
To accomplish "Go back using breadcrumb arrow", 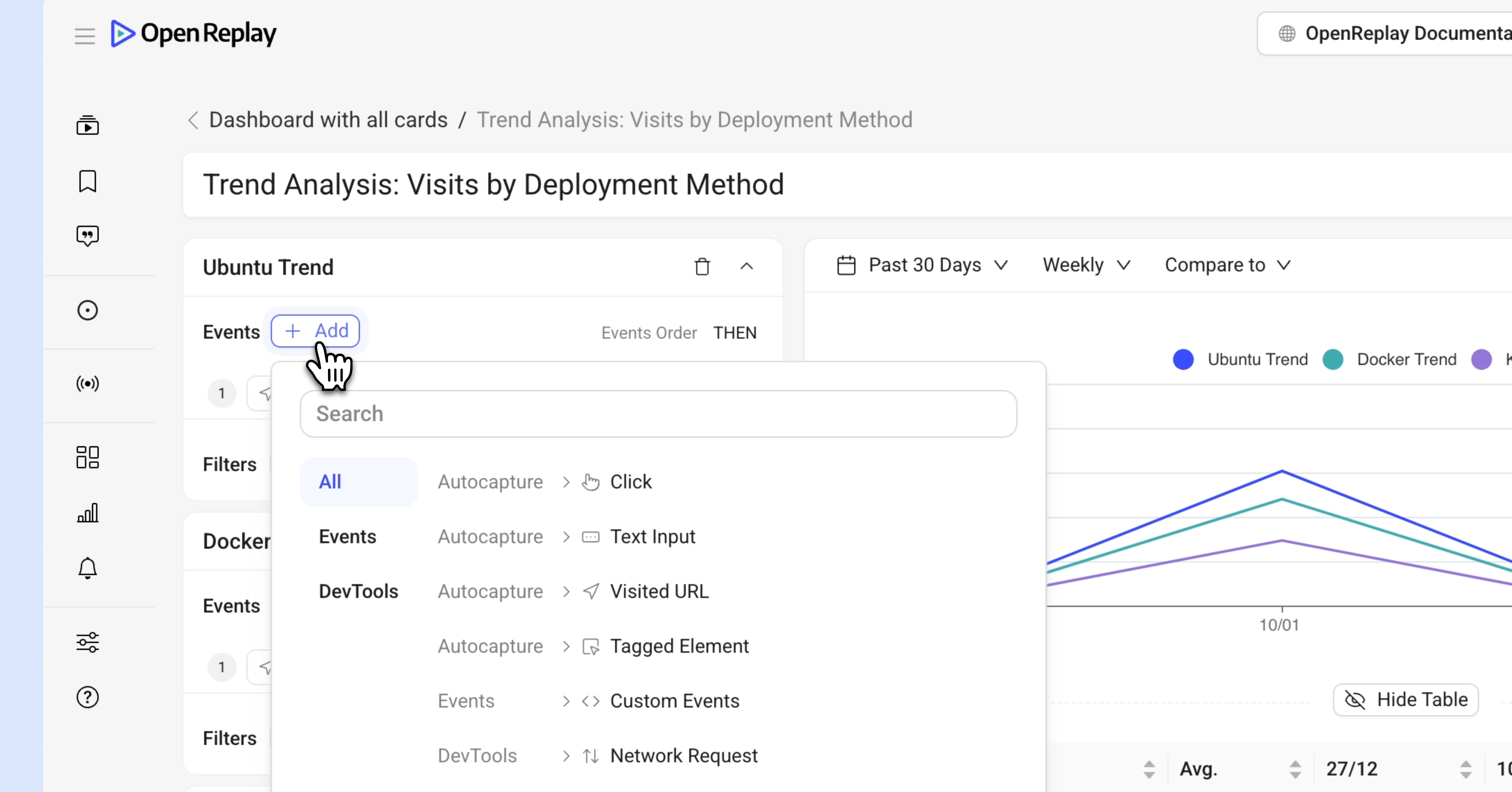I will [192, 120].
